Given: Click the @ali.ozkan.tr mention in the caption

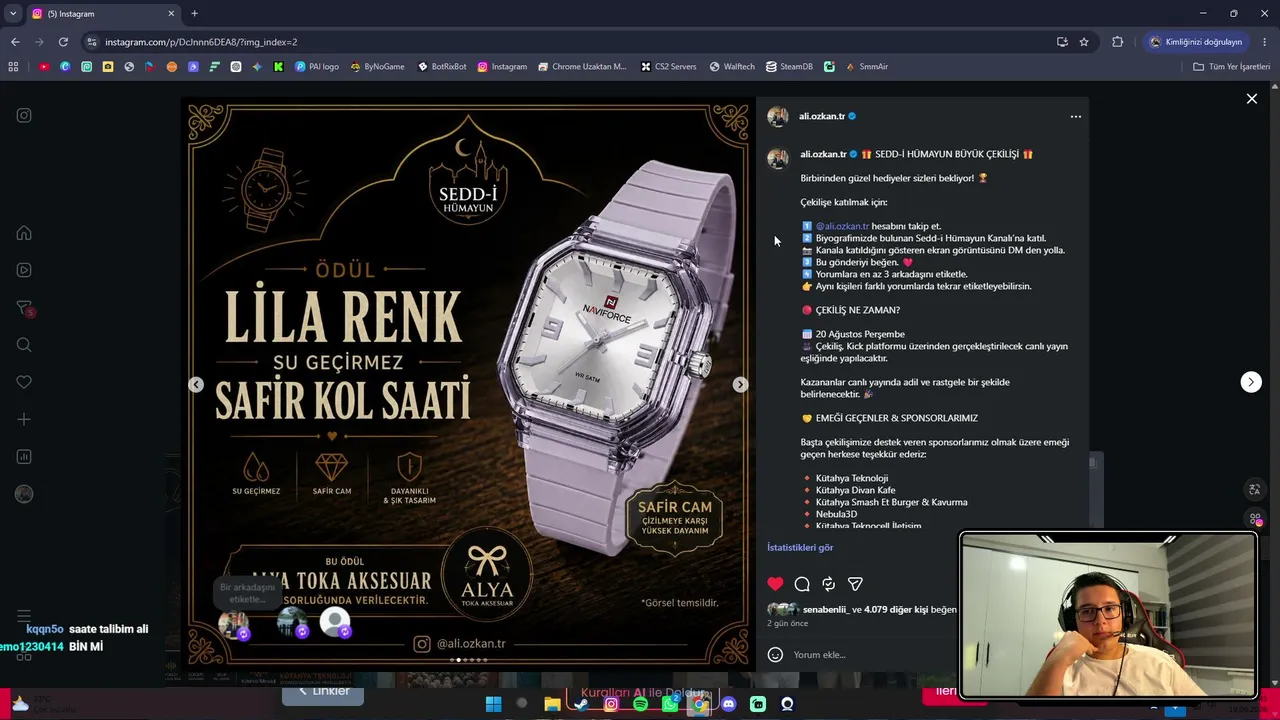Looking at the screenshot, I should point(842,227).
